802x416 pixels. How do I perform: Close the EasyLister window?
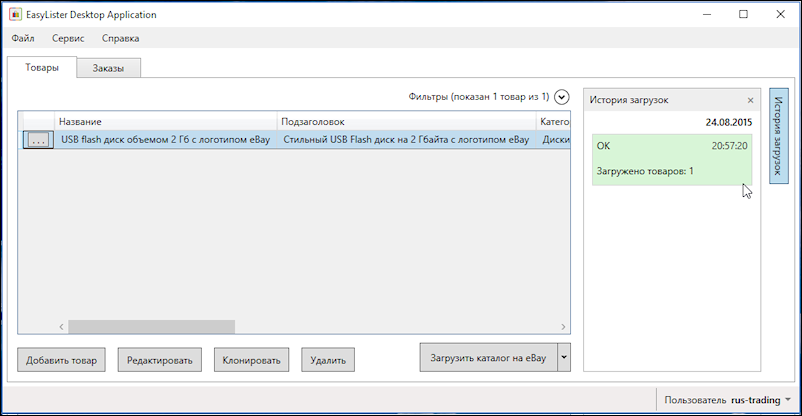[x=781, y=14]
